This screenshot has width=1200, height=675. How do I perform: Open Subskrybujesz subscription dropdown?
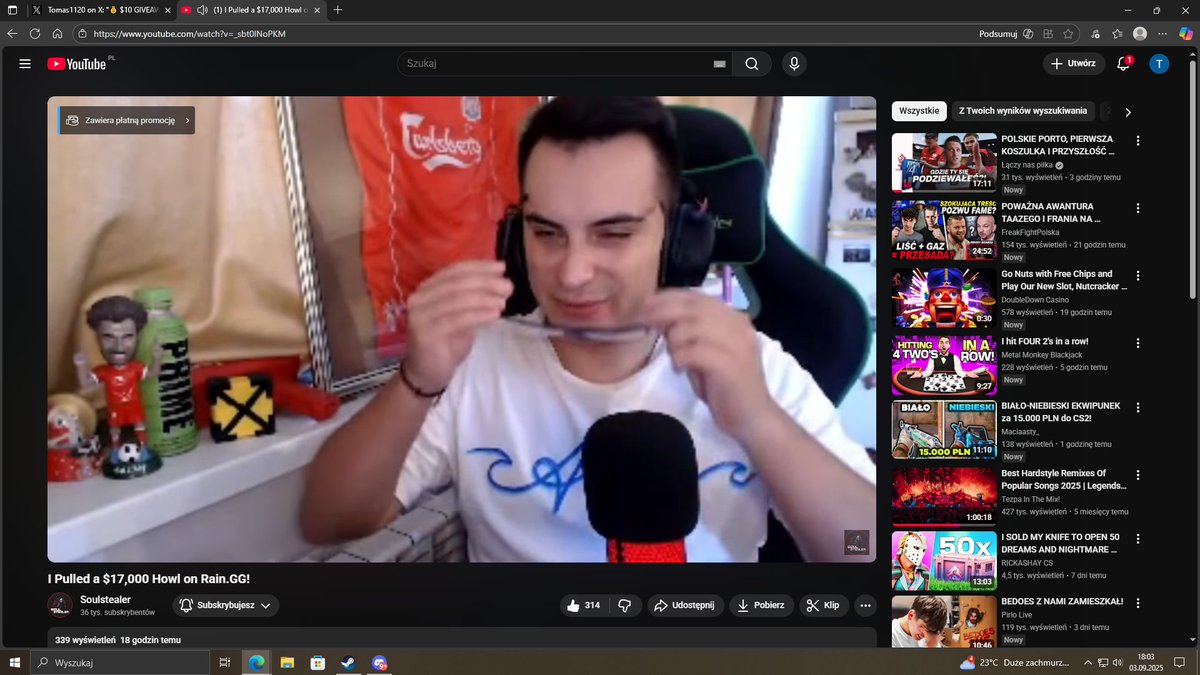tap(225, 605)
